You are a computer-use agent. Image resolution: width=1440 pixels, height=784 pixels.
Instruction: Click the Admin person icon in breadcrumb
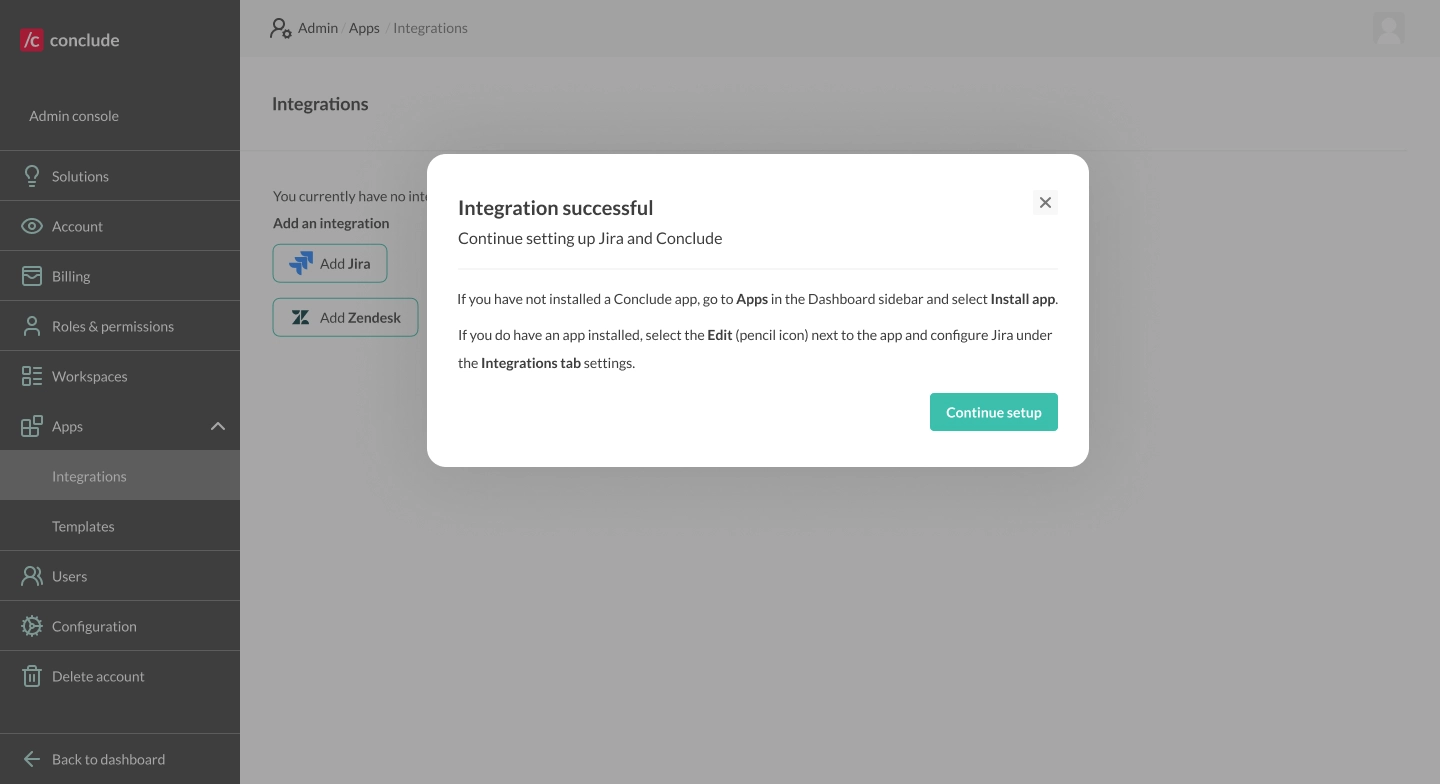(280, 28)
